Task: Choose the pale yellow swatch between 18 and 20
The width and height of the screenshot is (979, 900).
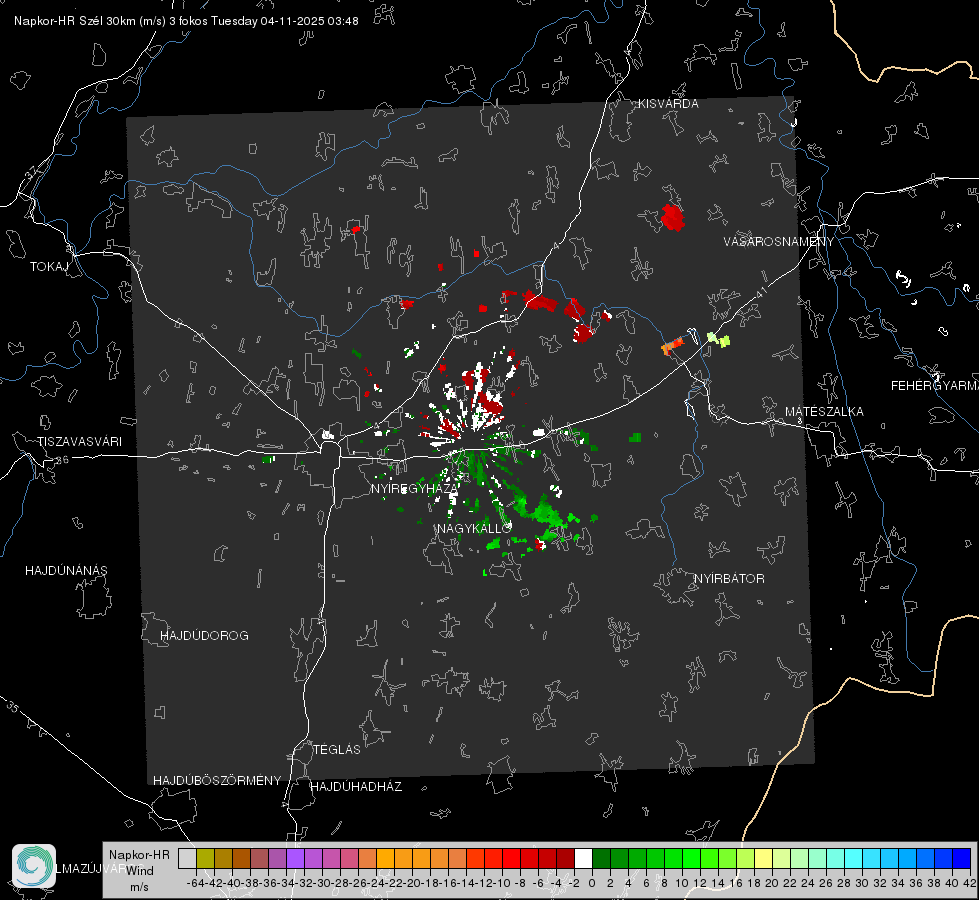Action: tap(763, 858)
